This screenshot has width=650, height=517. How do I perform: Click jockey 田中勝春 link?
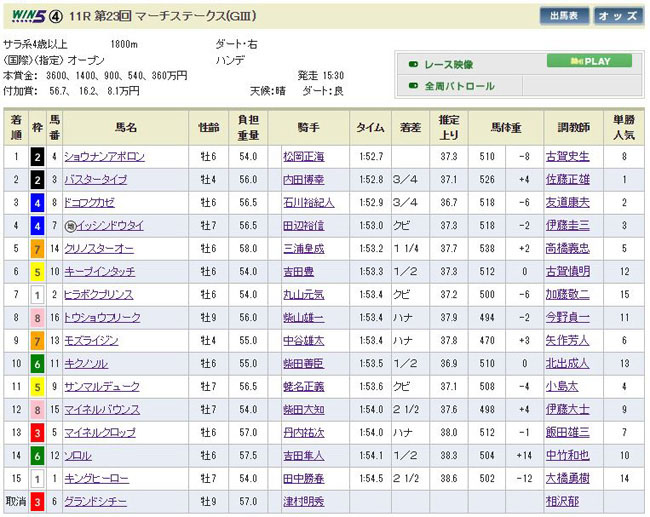[x=306, y=477]
